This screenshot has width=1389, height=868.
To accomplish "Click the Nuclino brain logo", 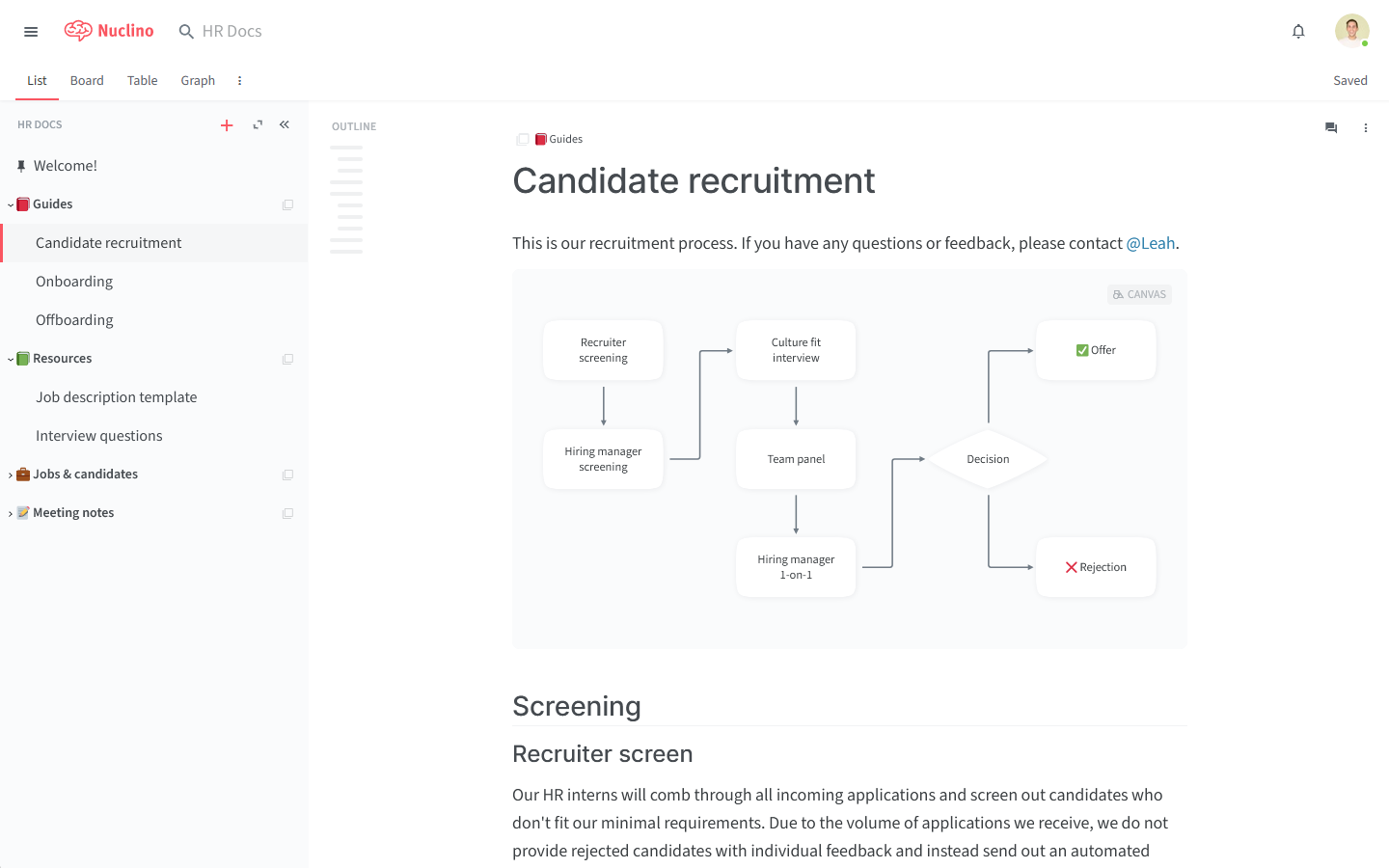I will click(x=78, y=31).
